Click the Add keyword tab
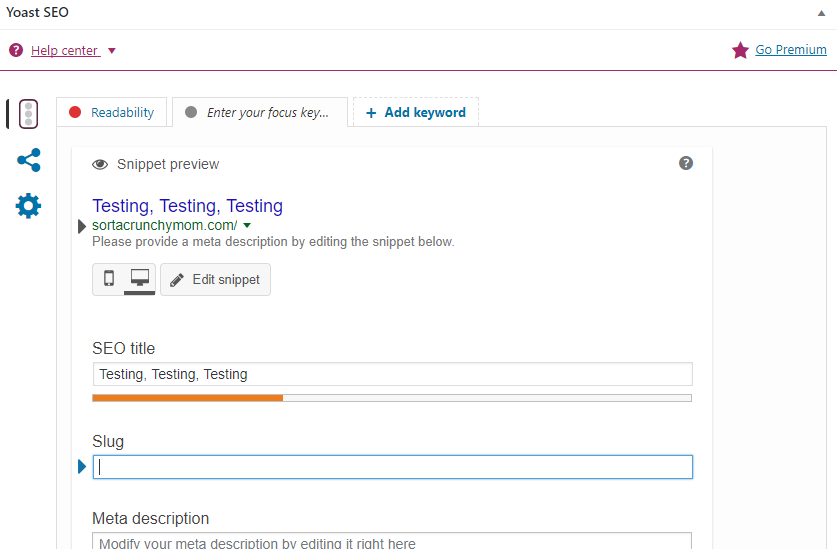This screenshot has height=549, width=837. (416, 112)
